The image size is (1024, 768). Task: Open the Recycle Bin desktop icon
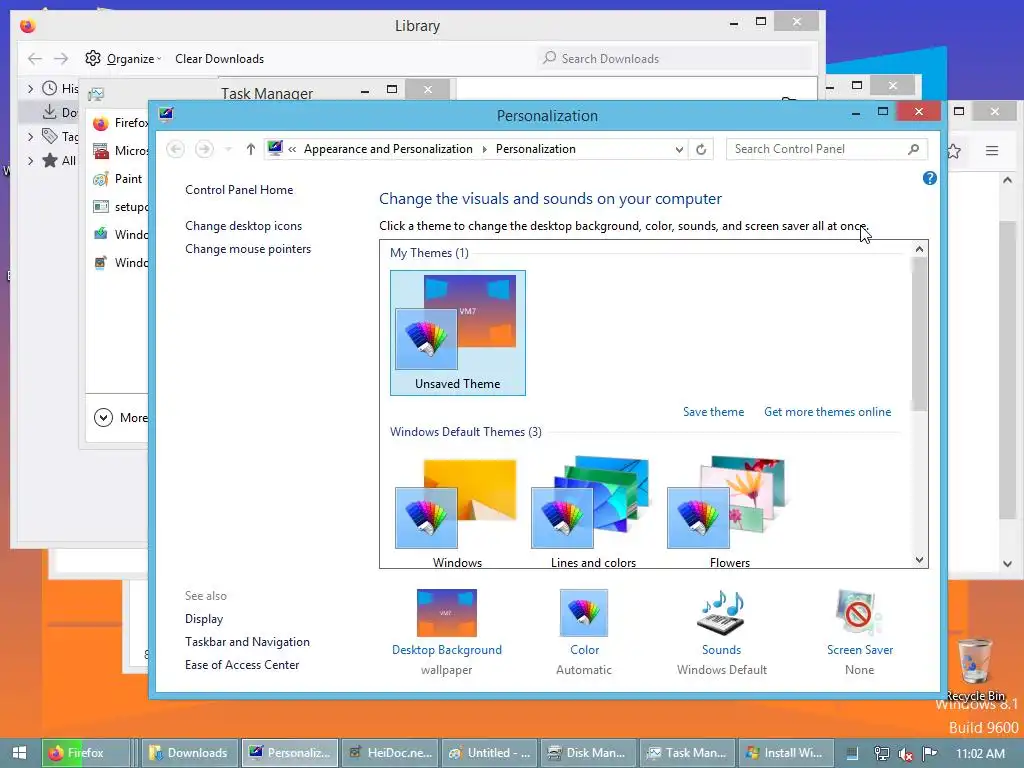[x=975, y=669]
